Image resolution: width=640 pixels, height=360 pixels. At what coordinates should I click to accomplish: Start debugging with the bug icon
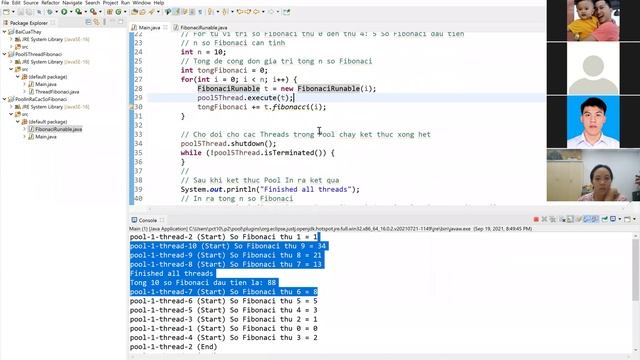tap(50, 12)
